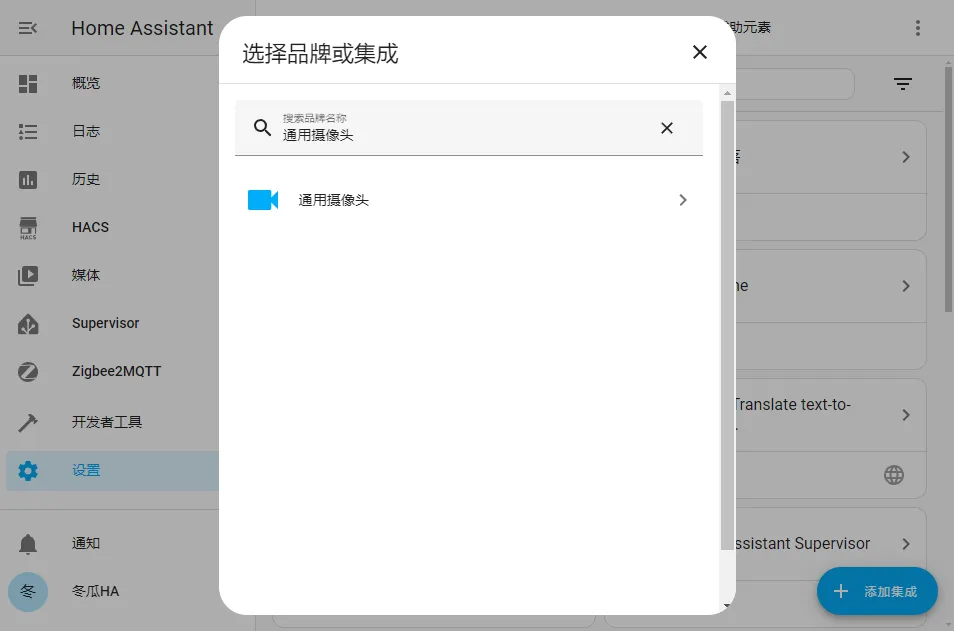Open 开发者工具 hammer icon
Image resolution: width=954 pixels, height=631 pixels.
click(x=28, y=422)
